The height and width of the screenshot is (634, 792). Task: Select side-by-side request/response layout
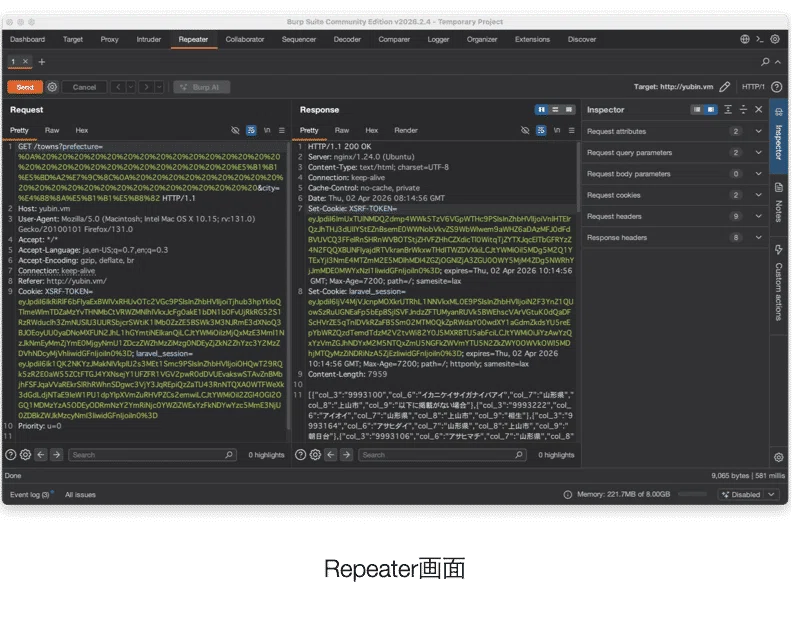541,110
